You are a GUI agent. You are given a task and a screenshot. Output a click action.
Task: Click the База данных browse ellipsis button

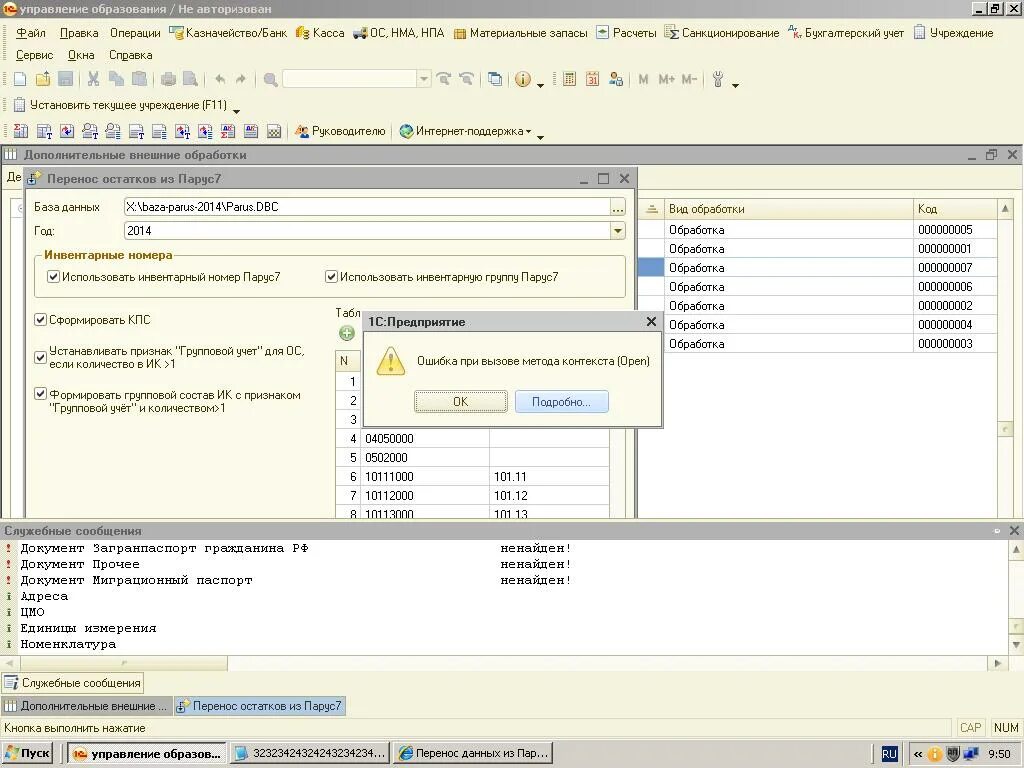point(617,208)
